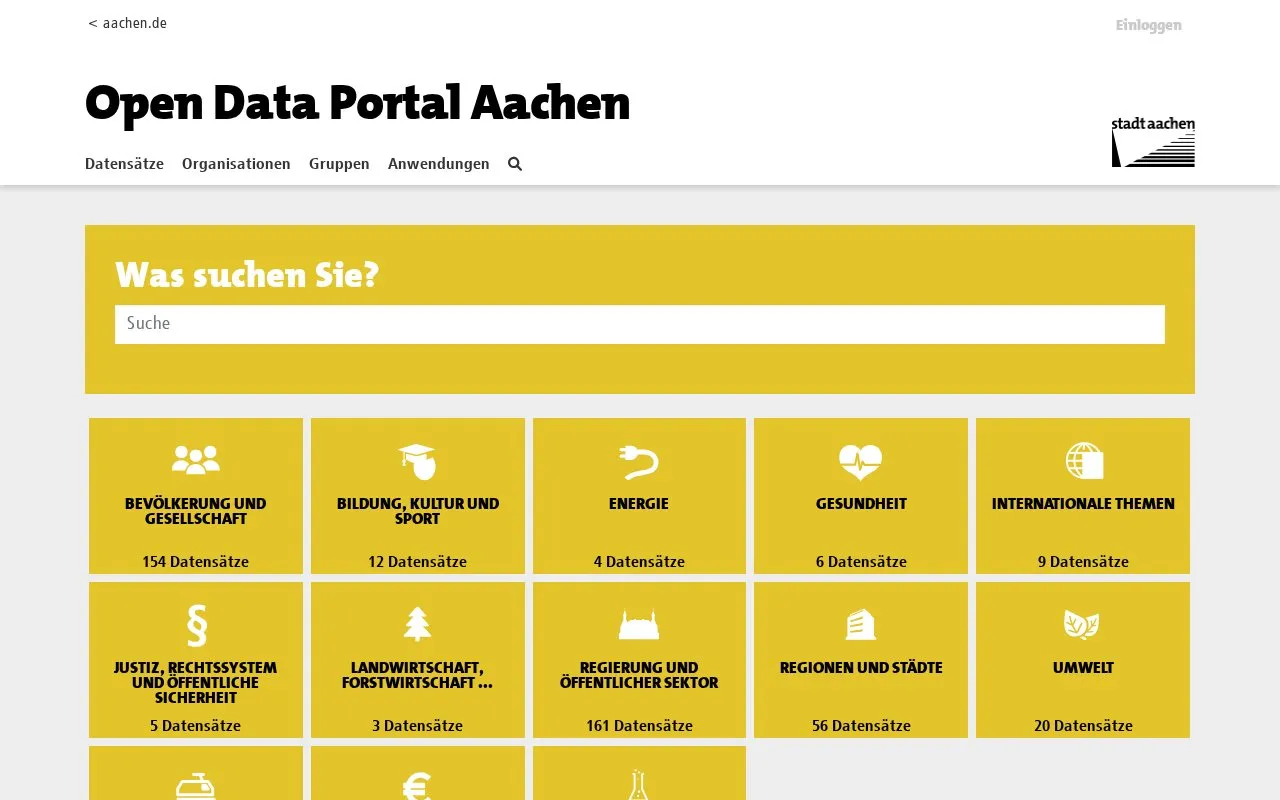This screenshot has height=800, width=1280.
Task: Click the 20 Datensätze count
Action: click(x=1083, y=726)
